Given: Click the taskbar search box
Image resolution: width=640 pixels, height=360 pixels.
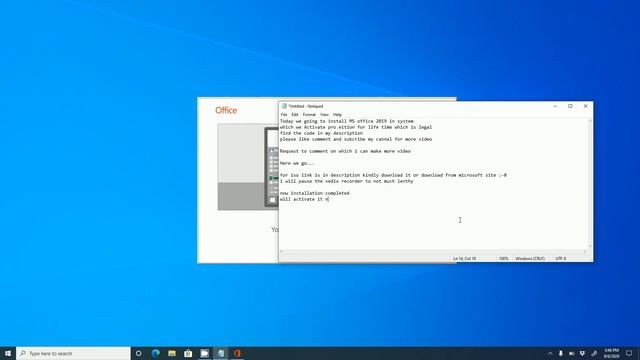Looking at the screenshot, I should coord(73,353).
